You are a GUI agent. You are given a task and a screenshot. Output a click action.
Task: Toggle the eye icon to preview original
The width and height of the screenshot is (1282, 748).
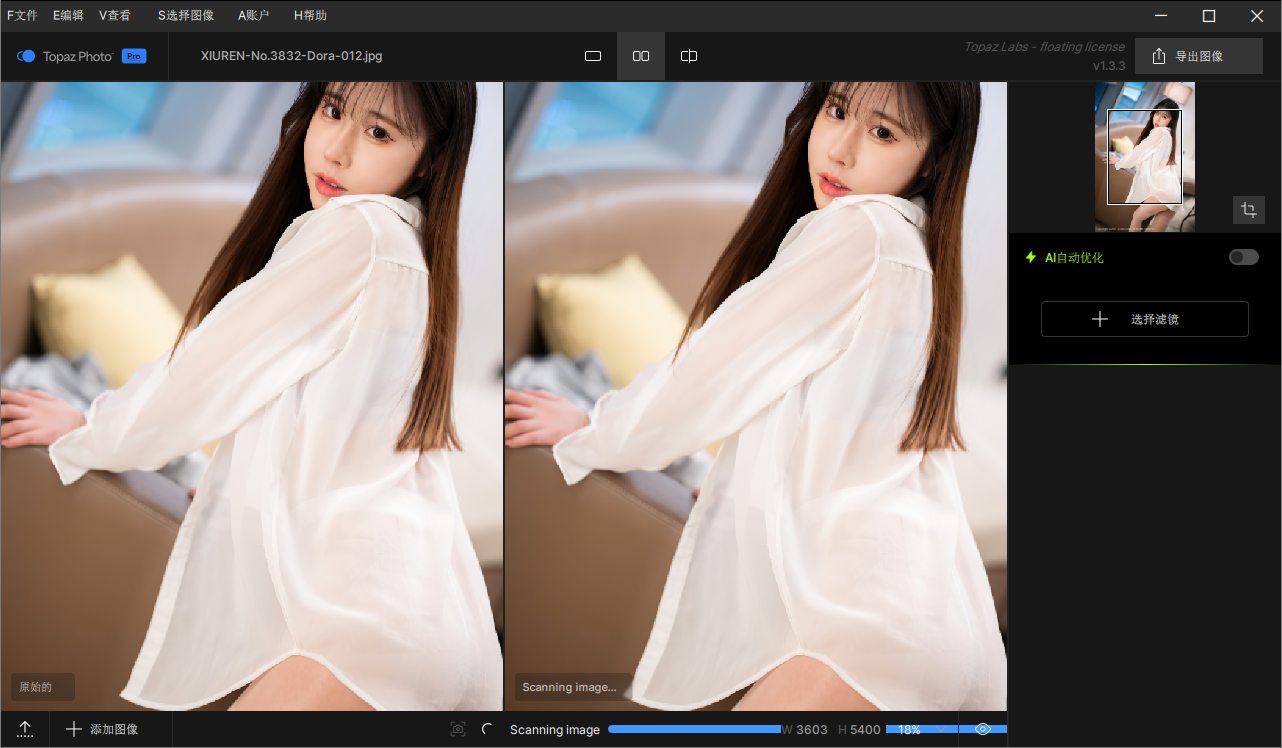click(x=983, y=729)
